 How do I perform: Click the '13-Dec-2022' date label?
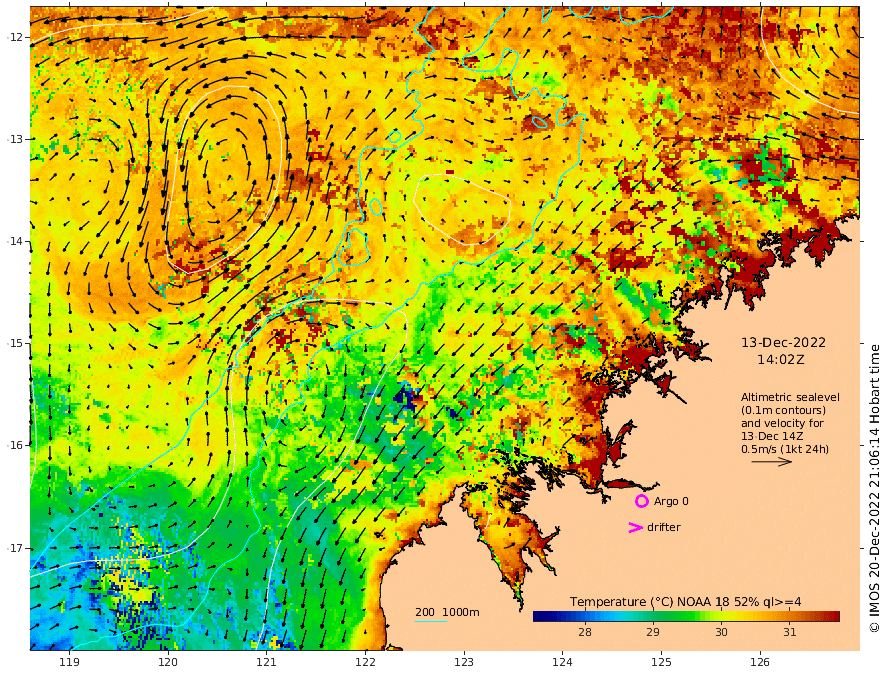coord(783,343)
